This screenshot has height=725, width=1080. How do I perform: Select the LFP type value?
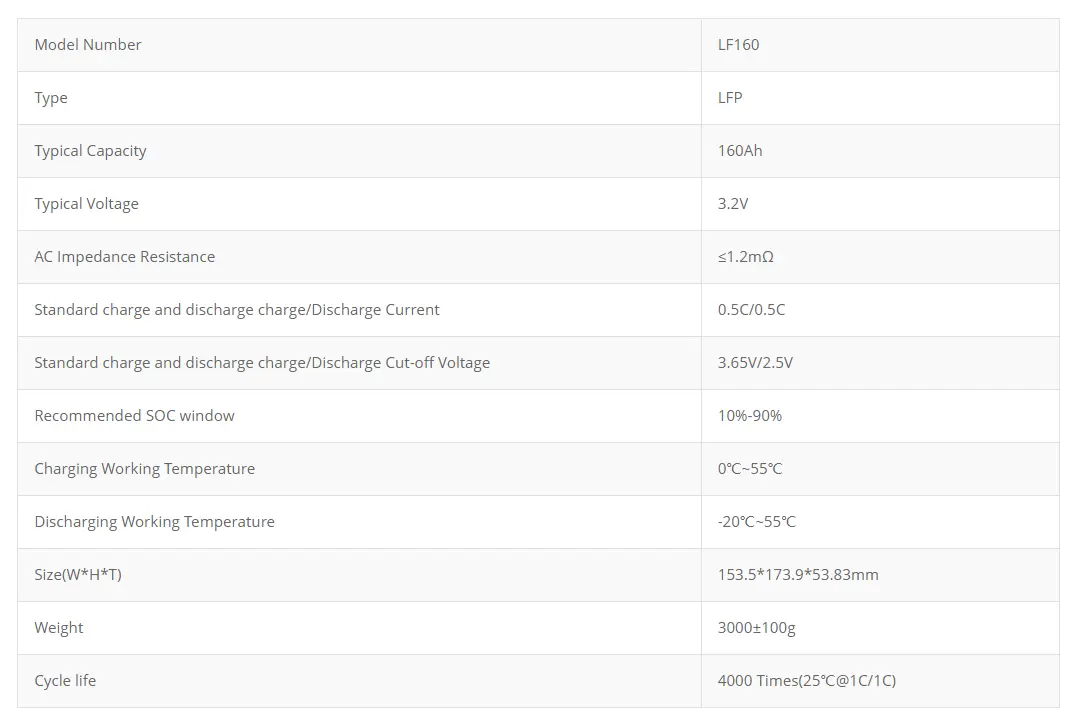(x=730, y=98)
